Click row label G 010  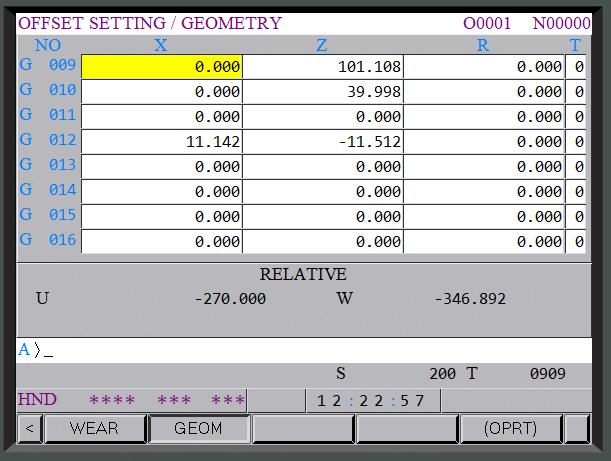(48, 90)
